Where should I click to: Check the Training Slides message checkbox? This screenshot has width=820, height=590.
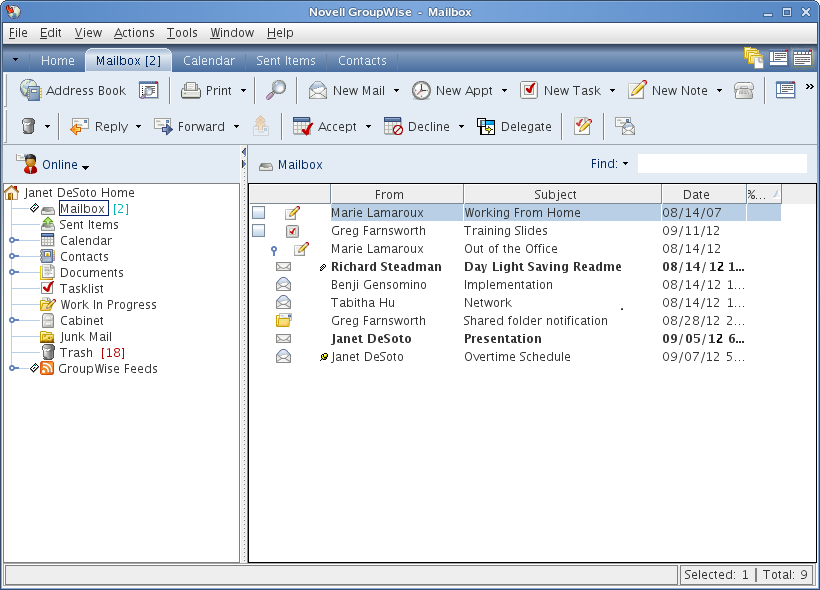pos(259,230)
